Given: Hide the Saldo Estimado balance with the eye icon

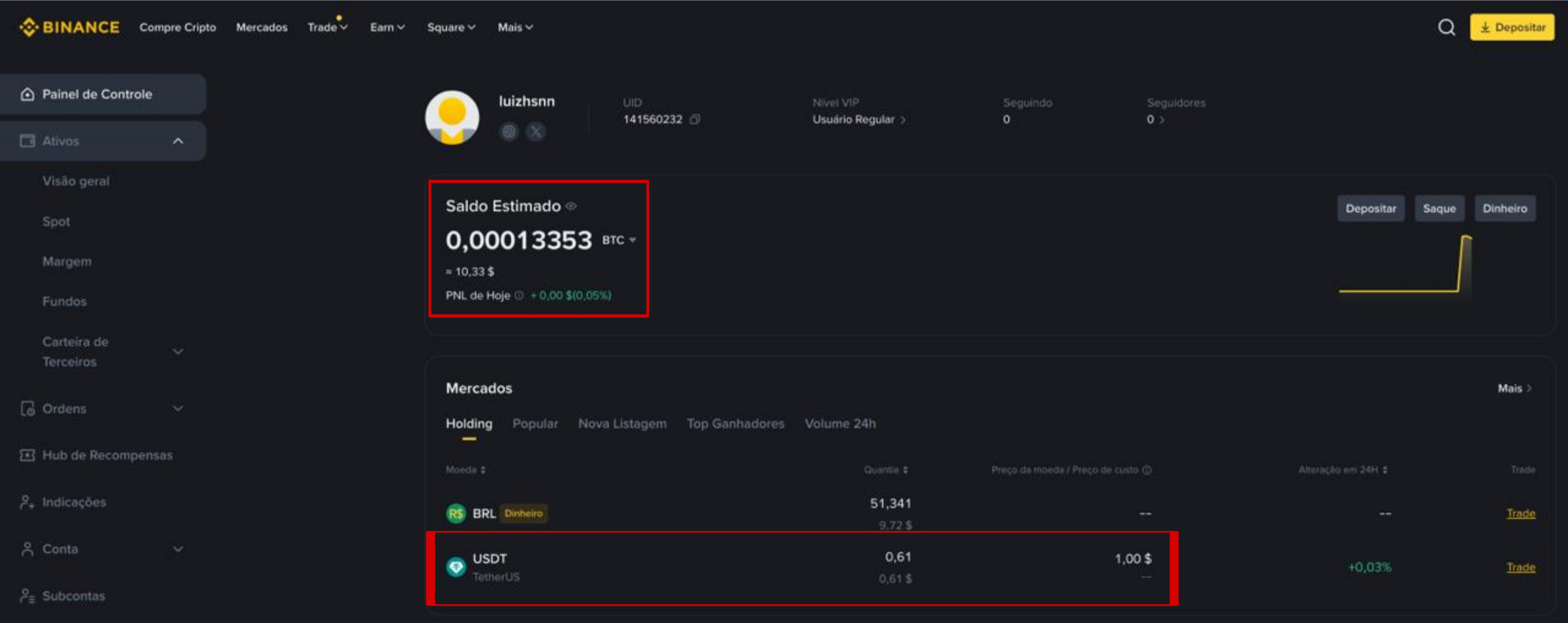Looking at the screenshot, I should (x=571, y=207).
